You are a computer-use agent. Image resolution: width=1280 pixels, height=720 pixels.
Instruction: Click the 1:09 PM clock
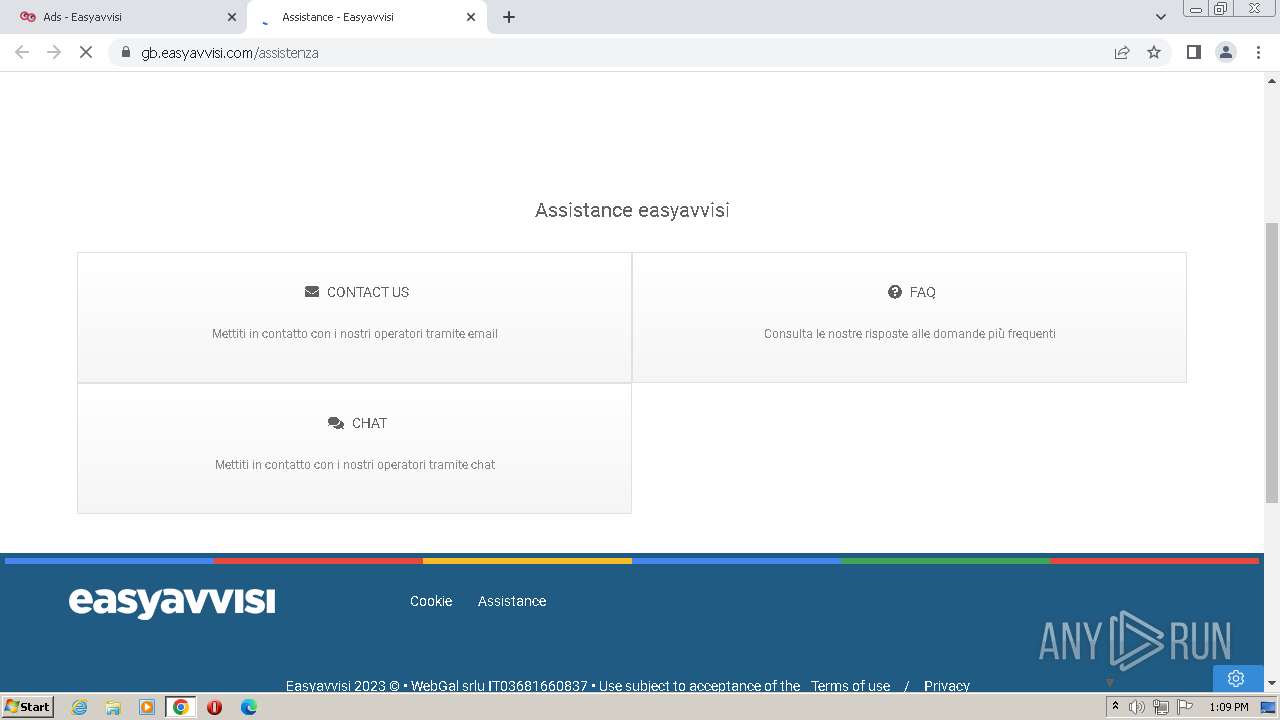(x=1228, y=707)
